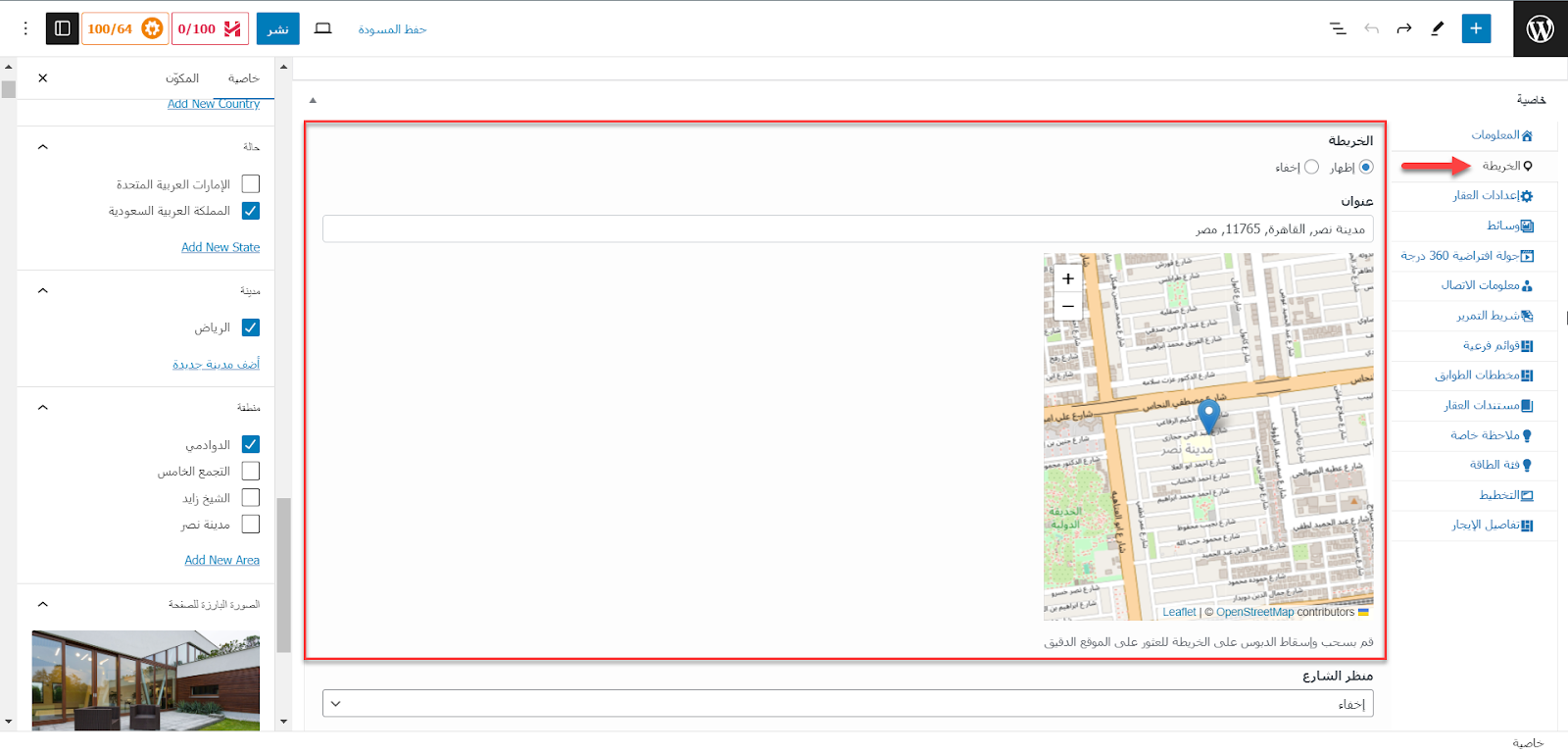Image resolution: width=1568 pixels, height=753 pixels.
Task: Open the منظر الشارع dropdown
Action: (848, 704)
